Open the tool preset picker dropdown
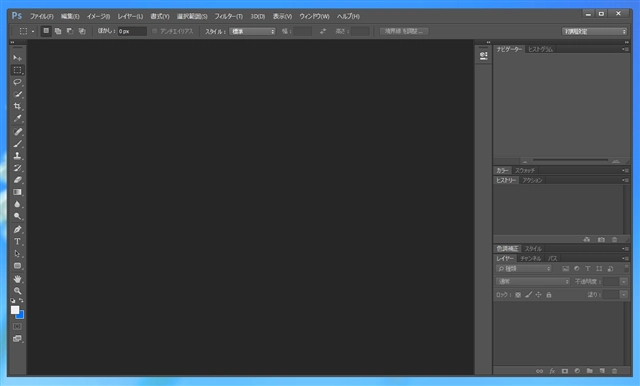 coord(33,31)
